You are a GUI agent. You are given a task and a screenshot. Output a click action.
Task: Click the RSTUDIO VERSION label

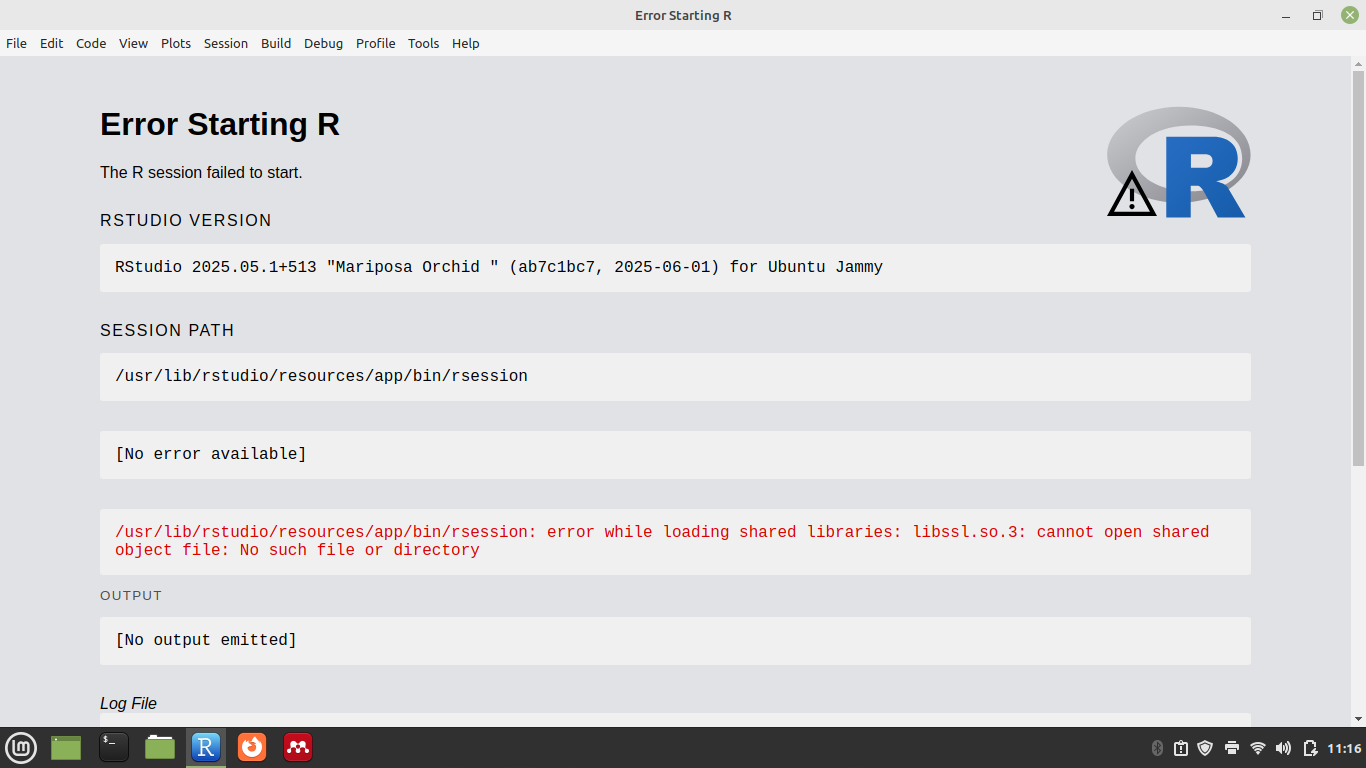click(186, 220)
